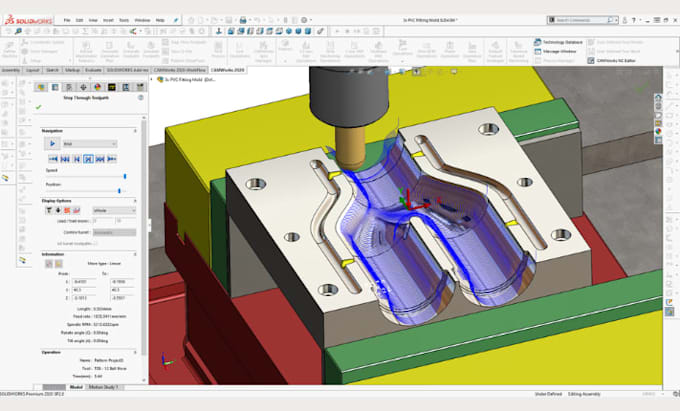Screen dimensions: 680x411
Task: Expand the 3x PVC Fitting Mold tree
Action: point(151,80)
